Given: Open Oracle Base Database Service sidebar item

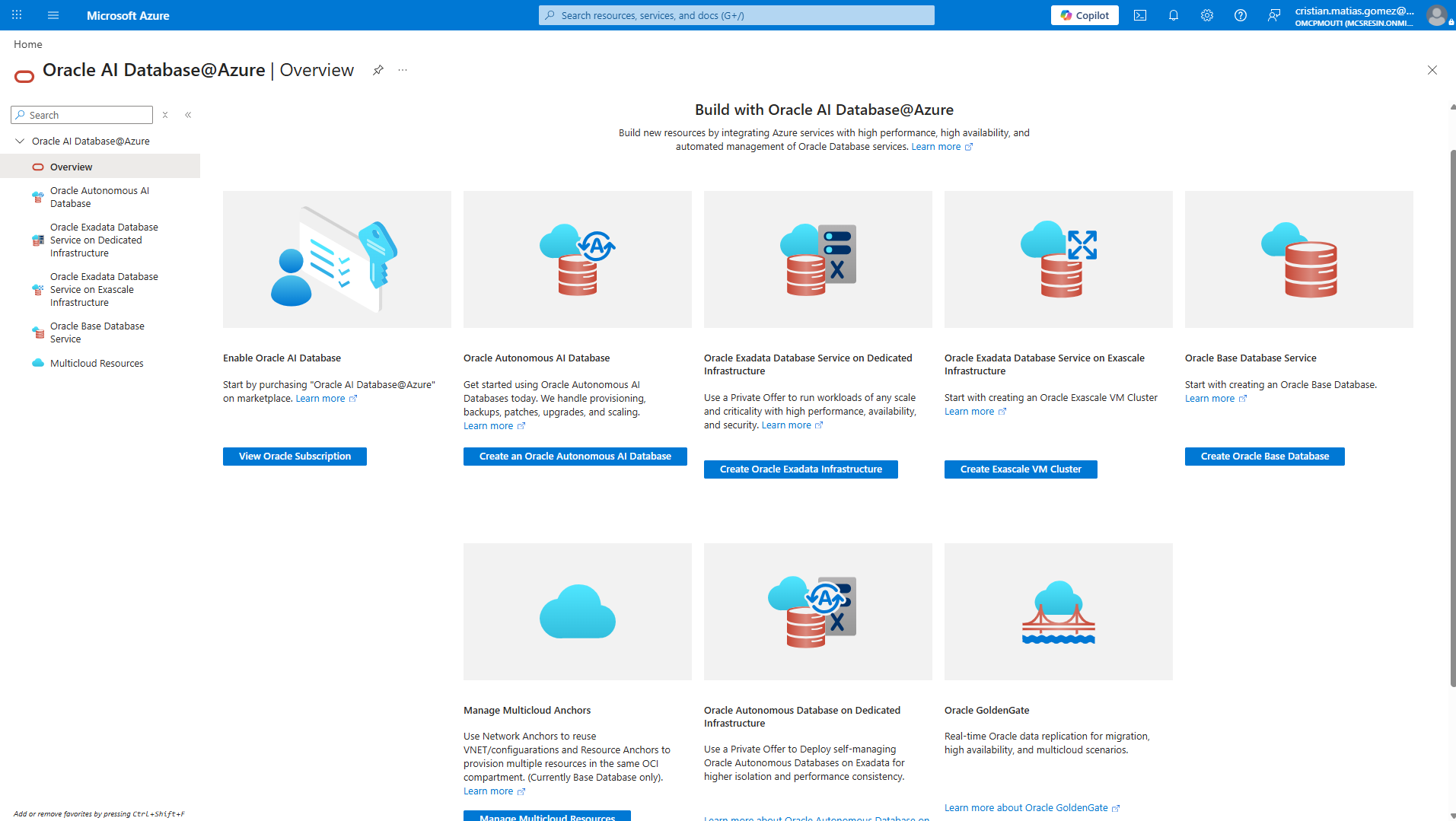Looking at the screenshot, I should click(x=100, y=333).
